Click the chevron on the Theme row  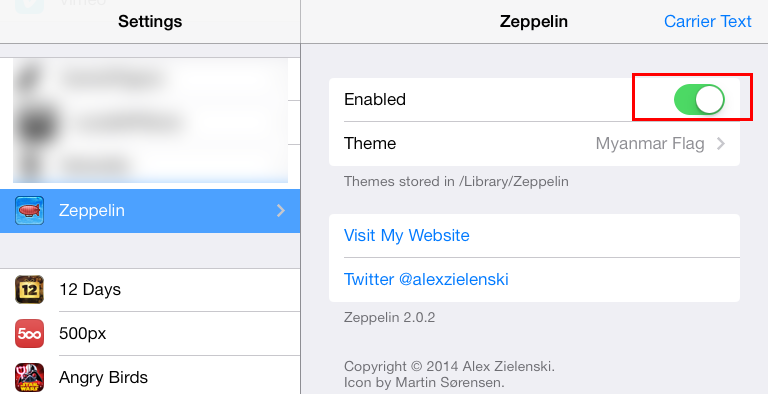[720, 144]
